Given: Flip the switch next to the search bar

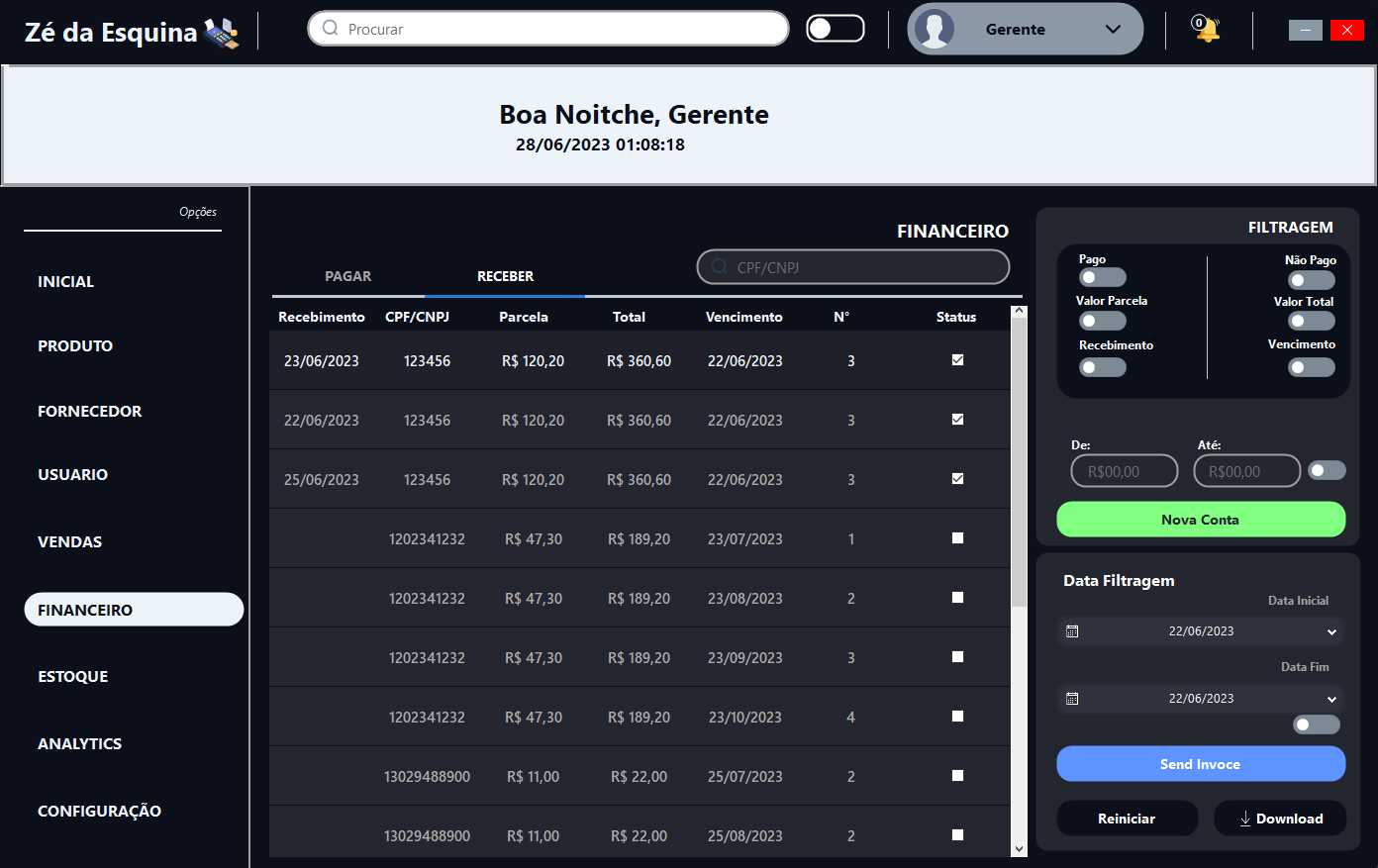Looking at the screenshot, I should point(835,29).
